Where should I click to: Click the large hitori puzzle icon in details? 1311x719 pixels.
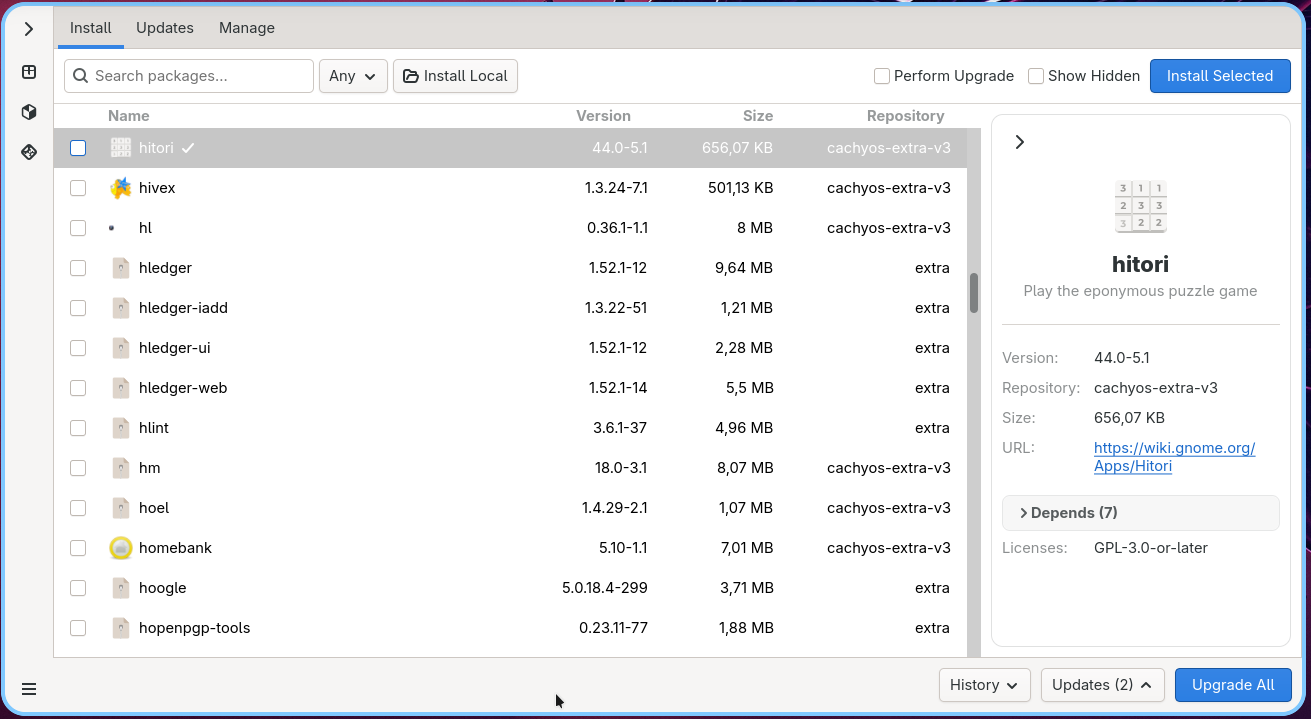point(1141,206)
